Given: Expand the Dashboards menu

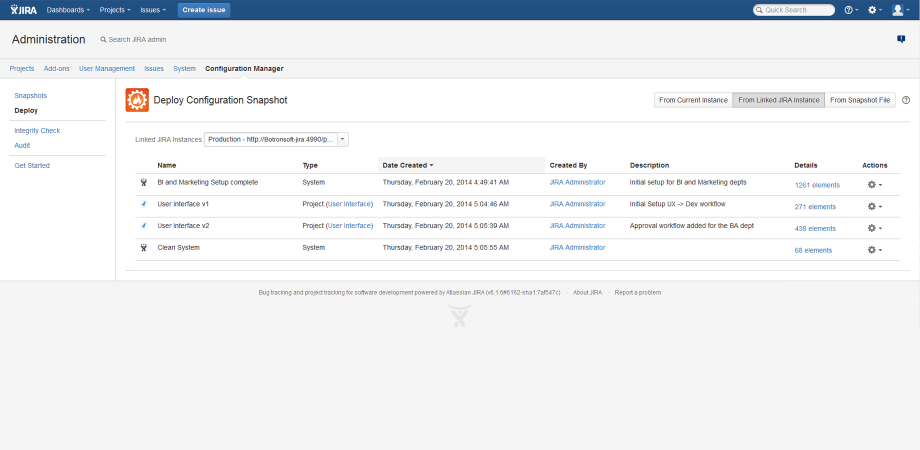Looking at the screenshot, I should pyautogui.click(x=69, y=10).
